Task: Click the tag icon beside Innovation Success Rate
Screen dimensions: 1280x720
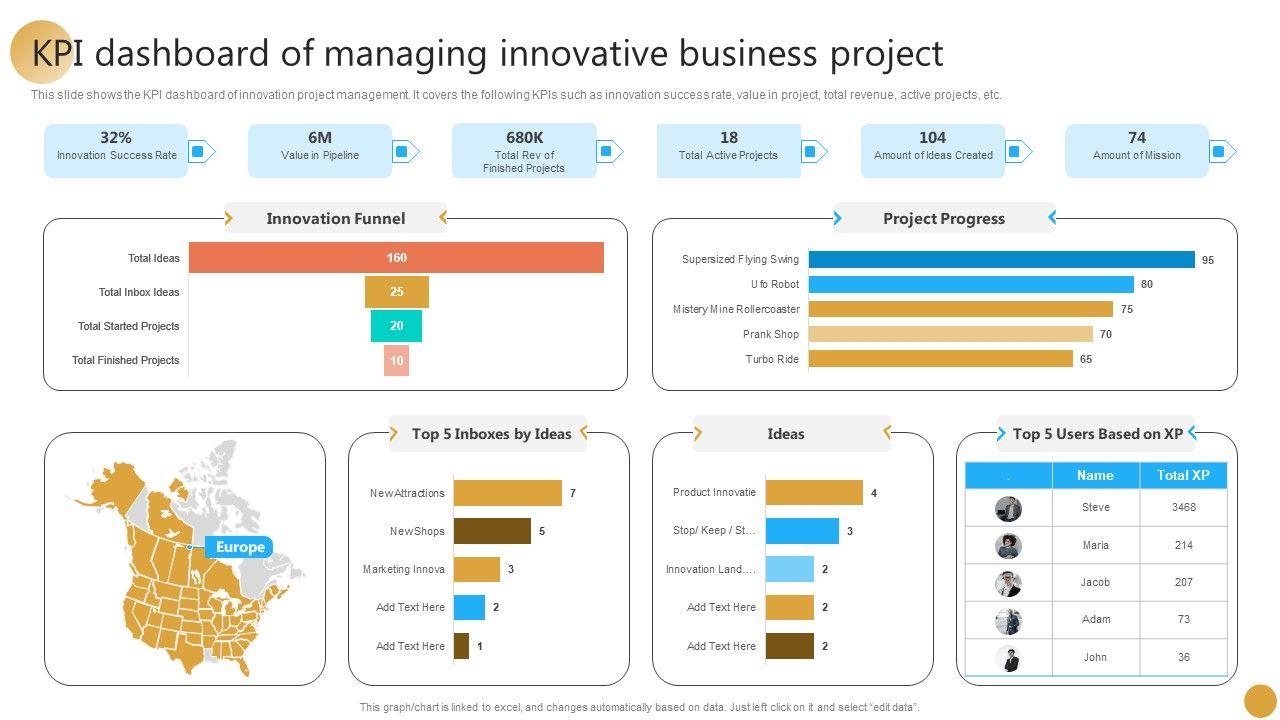Action: [198, 152]
